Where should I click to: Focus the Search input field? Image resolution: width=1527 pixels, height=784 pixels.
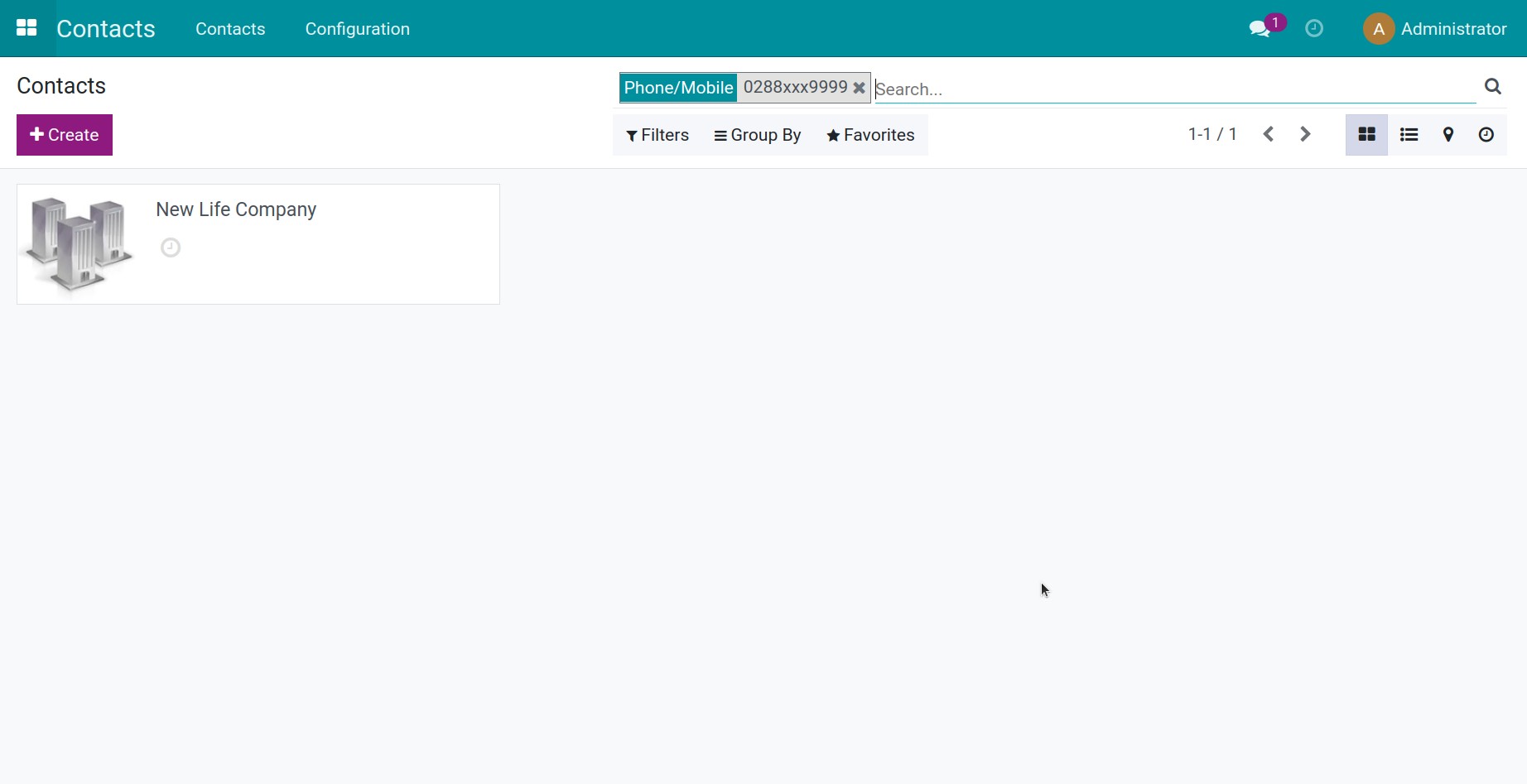[1174, 89]
